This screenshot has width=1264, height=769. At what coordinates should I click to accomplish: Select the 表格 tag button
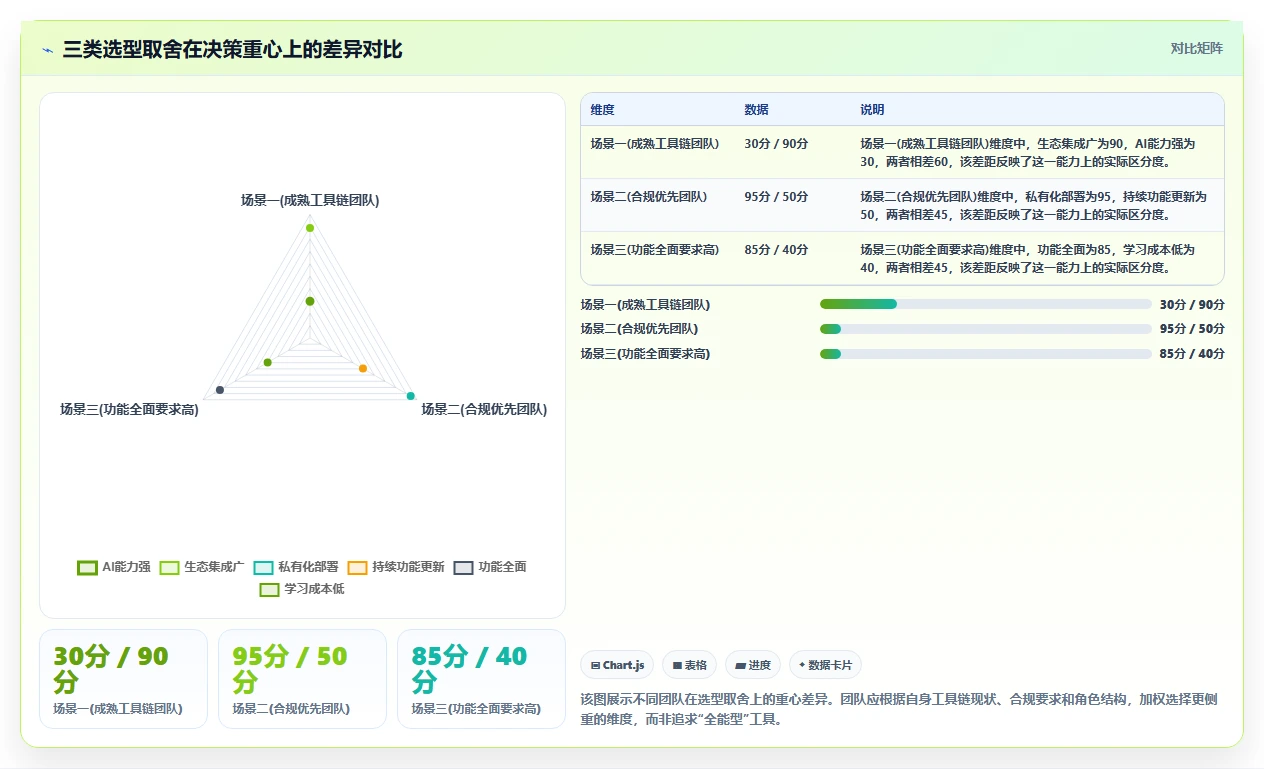(689, 665)
